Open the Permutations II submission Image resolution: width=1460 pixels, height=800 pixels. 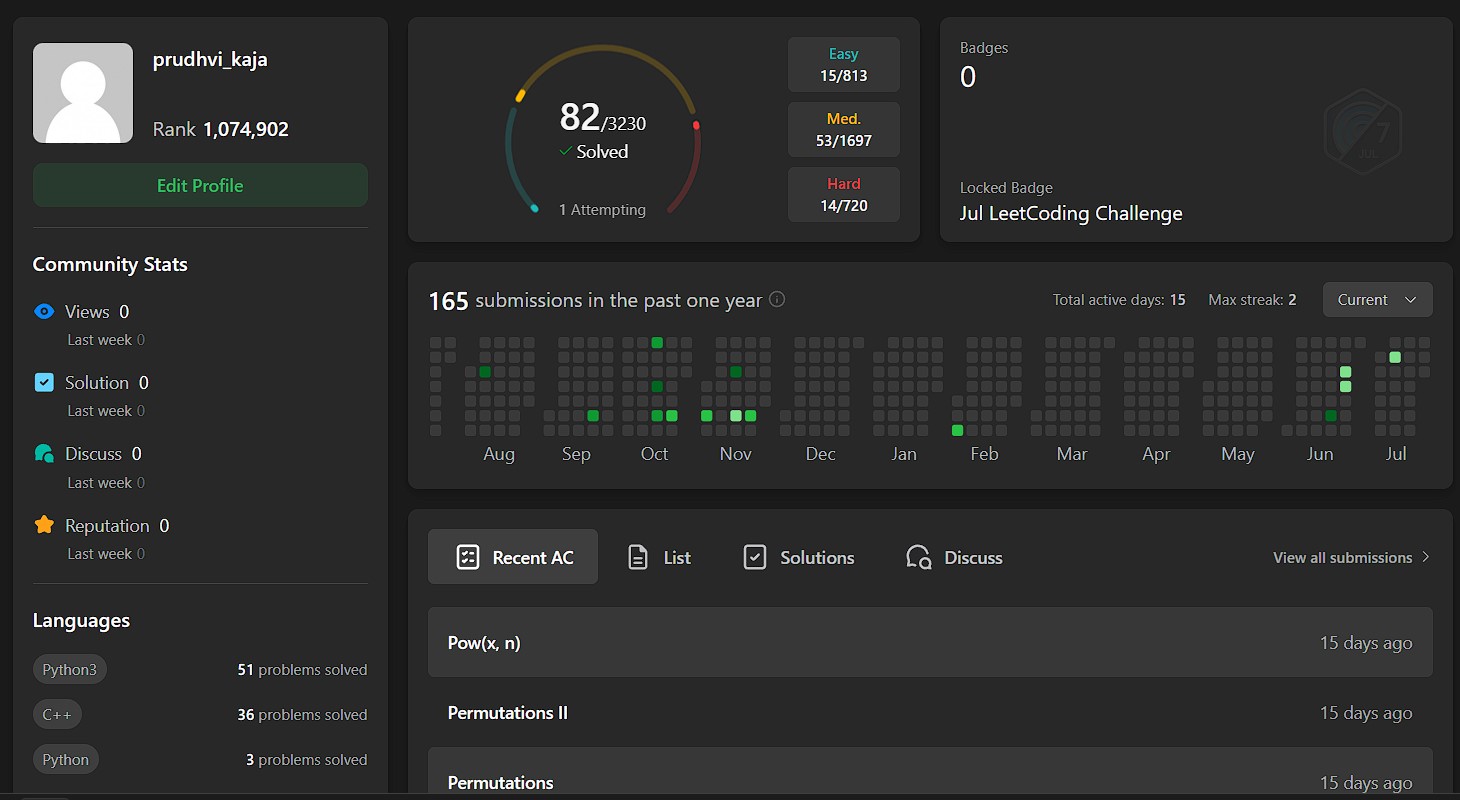tap(930, 713)
